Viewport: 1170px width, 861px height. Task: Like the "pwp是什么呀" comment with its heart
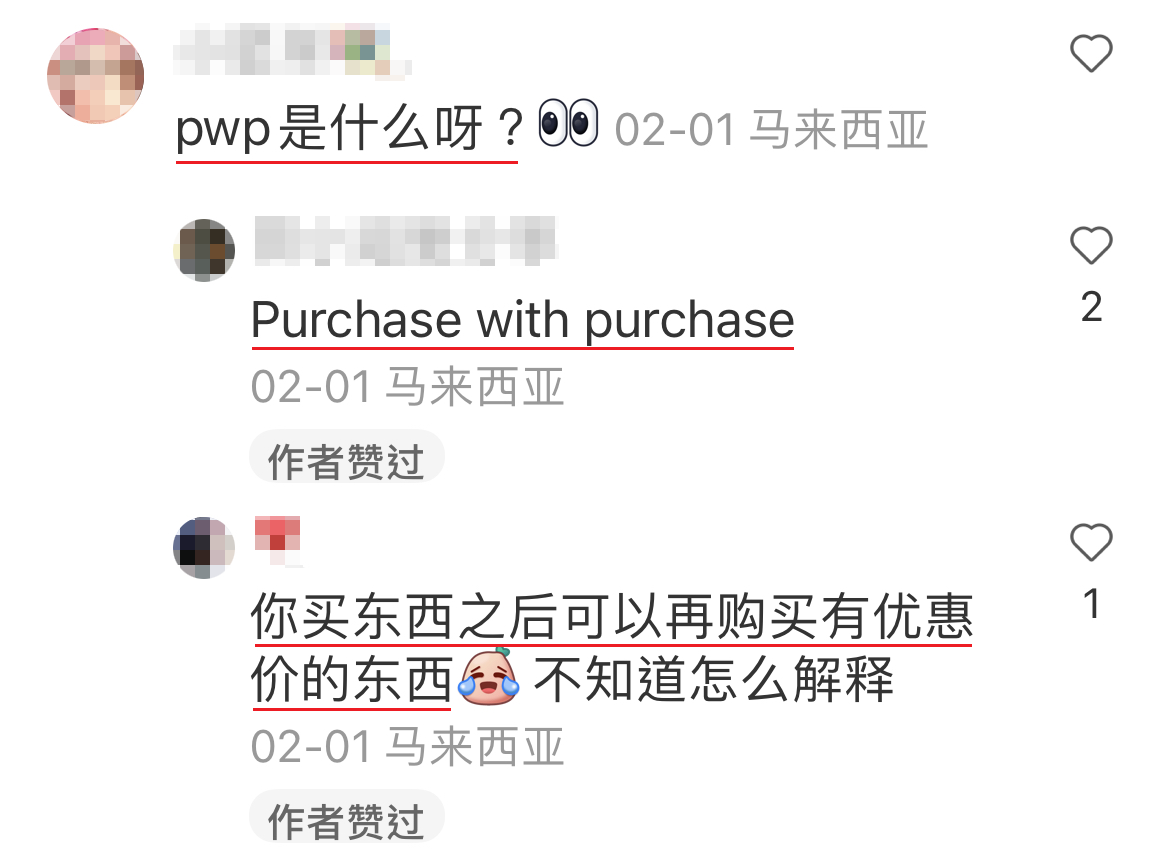(1091, 54)
